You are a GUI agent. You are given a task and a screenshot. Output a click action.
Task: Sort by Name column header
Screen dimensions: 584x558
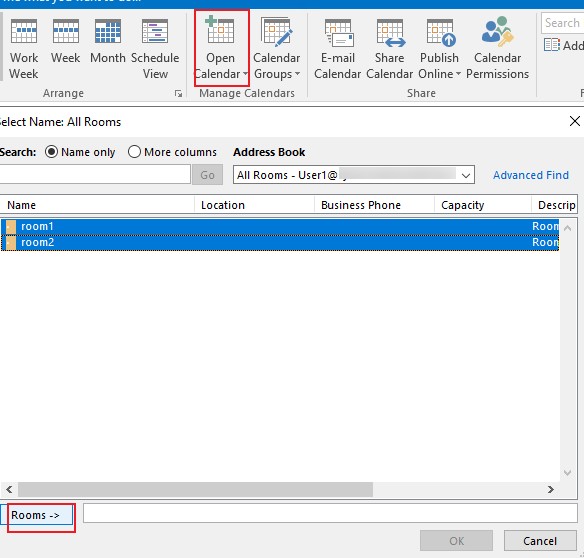click(x=97, y=205)
